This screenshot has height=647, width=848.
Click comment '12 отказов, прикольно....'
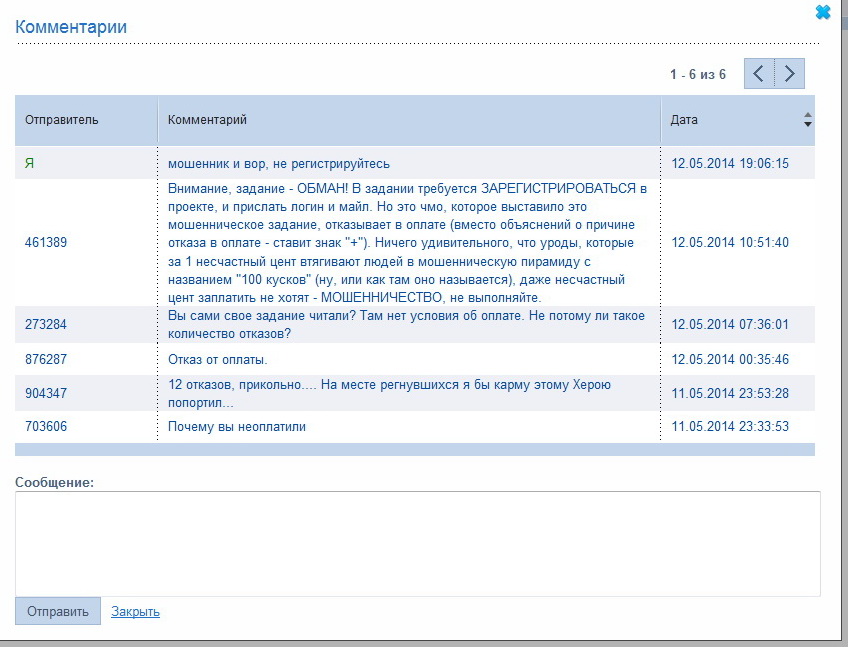coord(389,394)
